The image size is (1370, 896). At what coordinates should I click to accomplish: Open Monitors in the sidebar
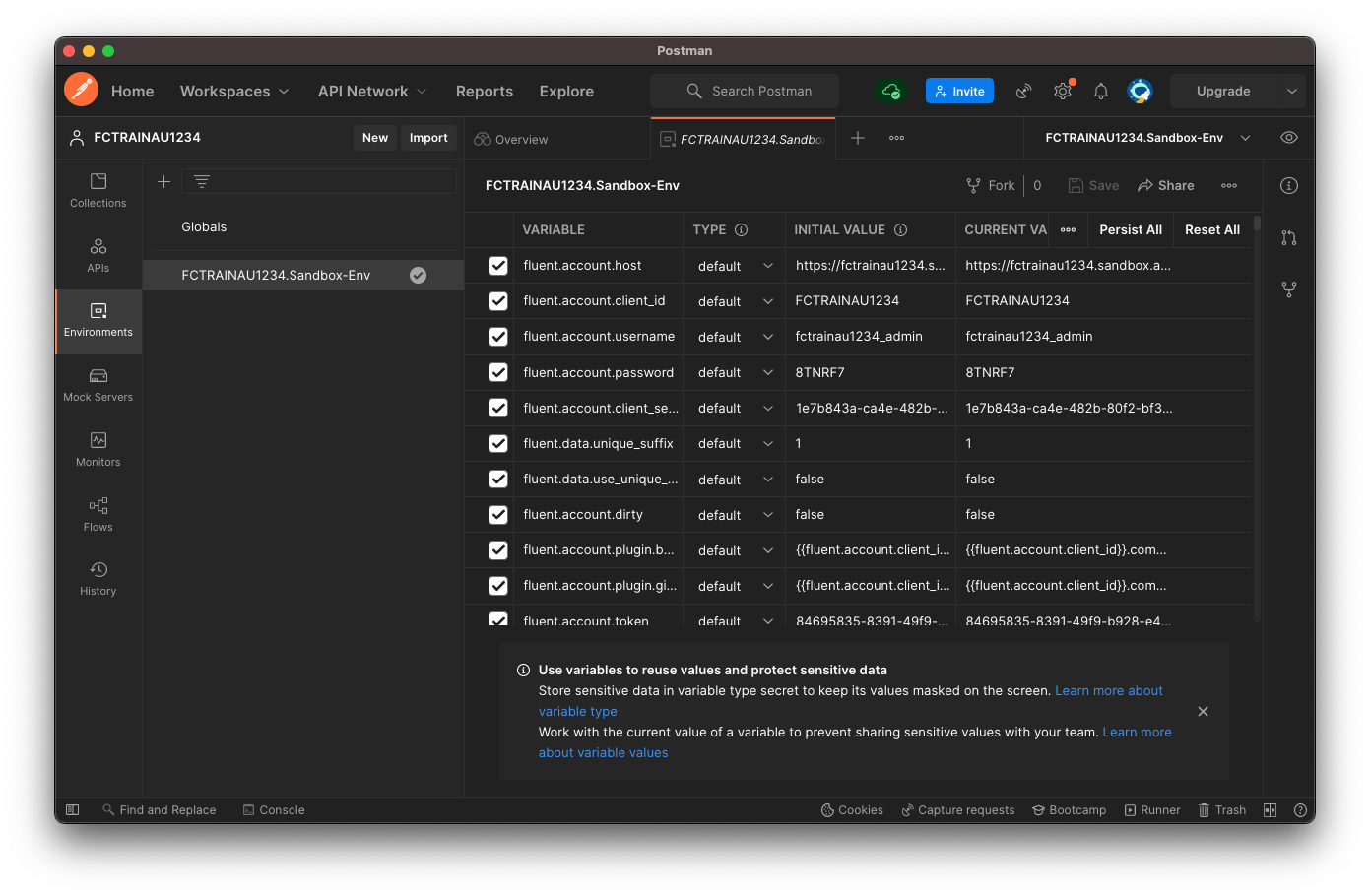pos(98,450)
